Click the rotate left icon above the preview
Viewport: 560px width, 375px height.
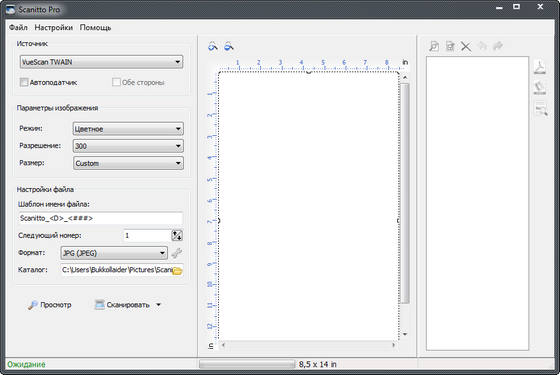tap(213, 46)
